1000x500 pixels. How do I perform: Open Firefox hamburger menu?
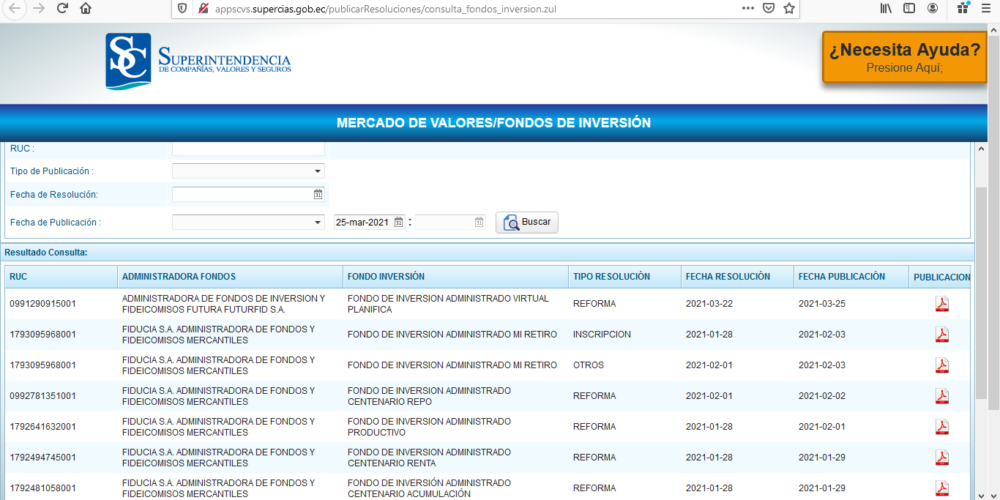(986, 8)
